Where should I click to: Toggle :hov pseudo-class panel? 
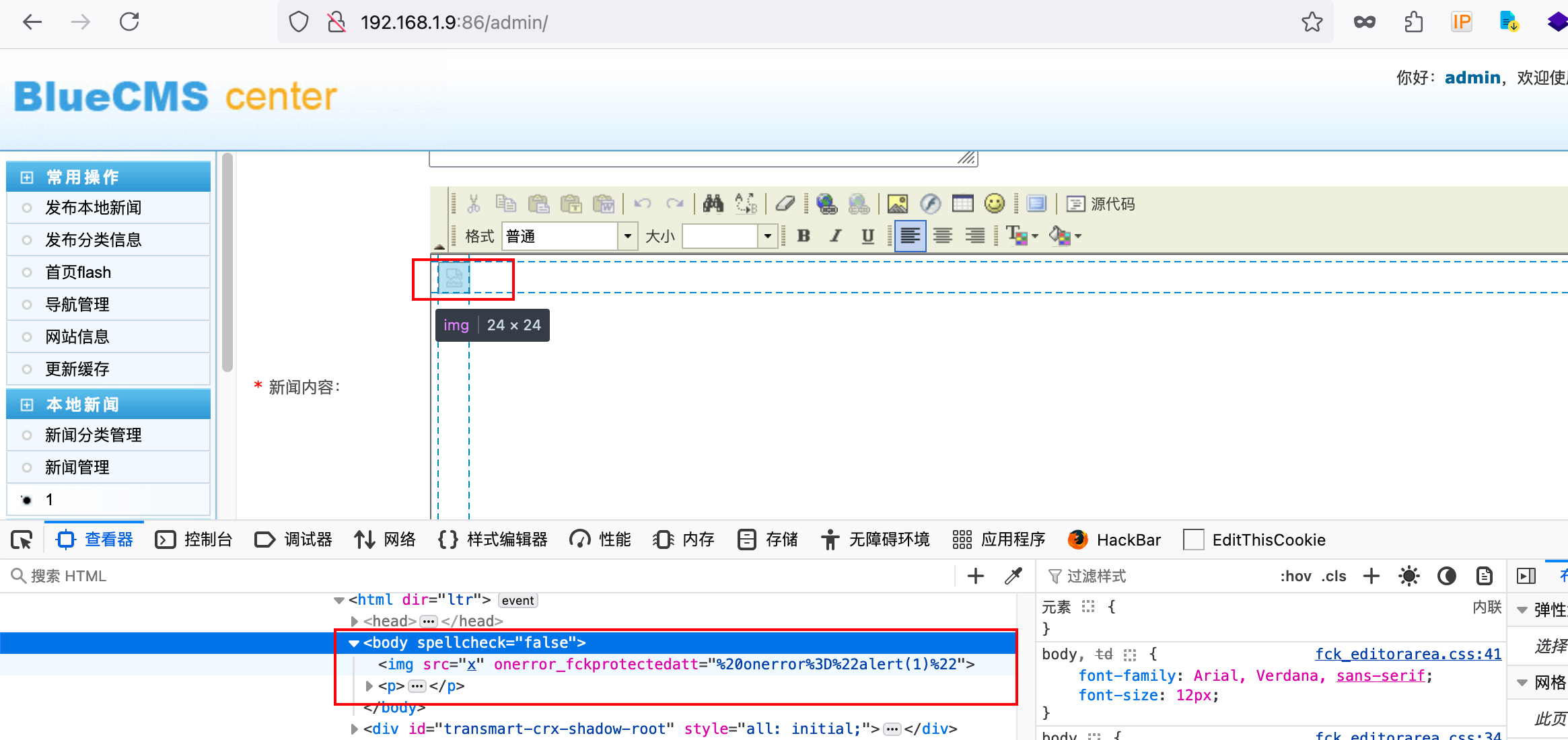[1295, 576]
